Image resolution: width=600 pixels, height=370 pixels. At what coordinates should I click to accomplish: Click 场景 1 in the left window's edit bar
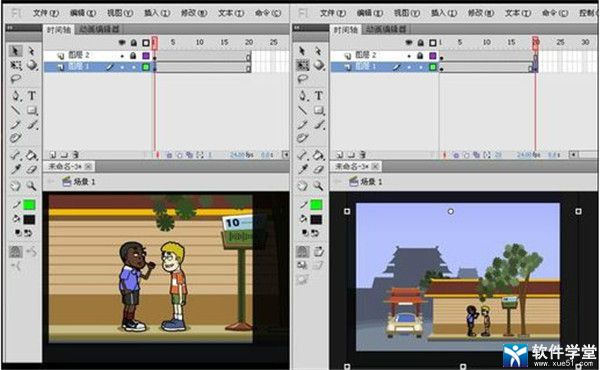[x=84, y=182]
